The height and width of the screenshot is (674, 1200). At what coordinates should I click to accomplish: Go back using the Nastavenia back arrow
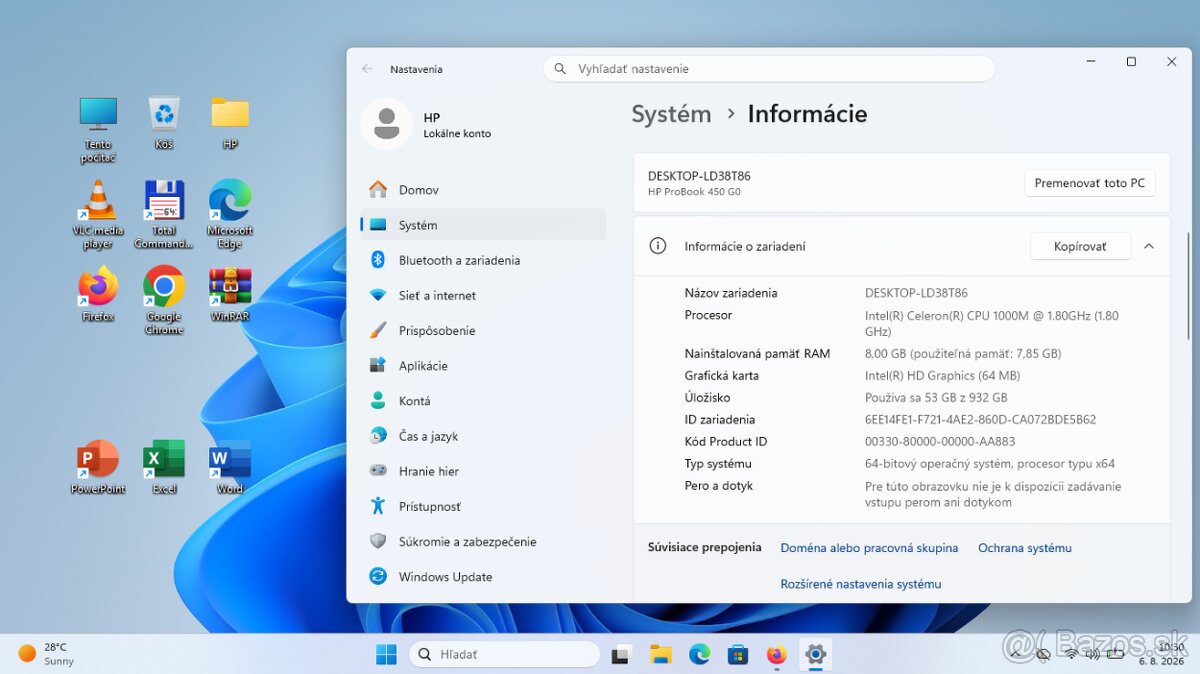coord(367,69)
